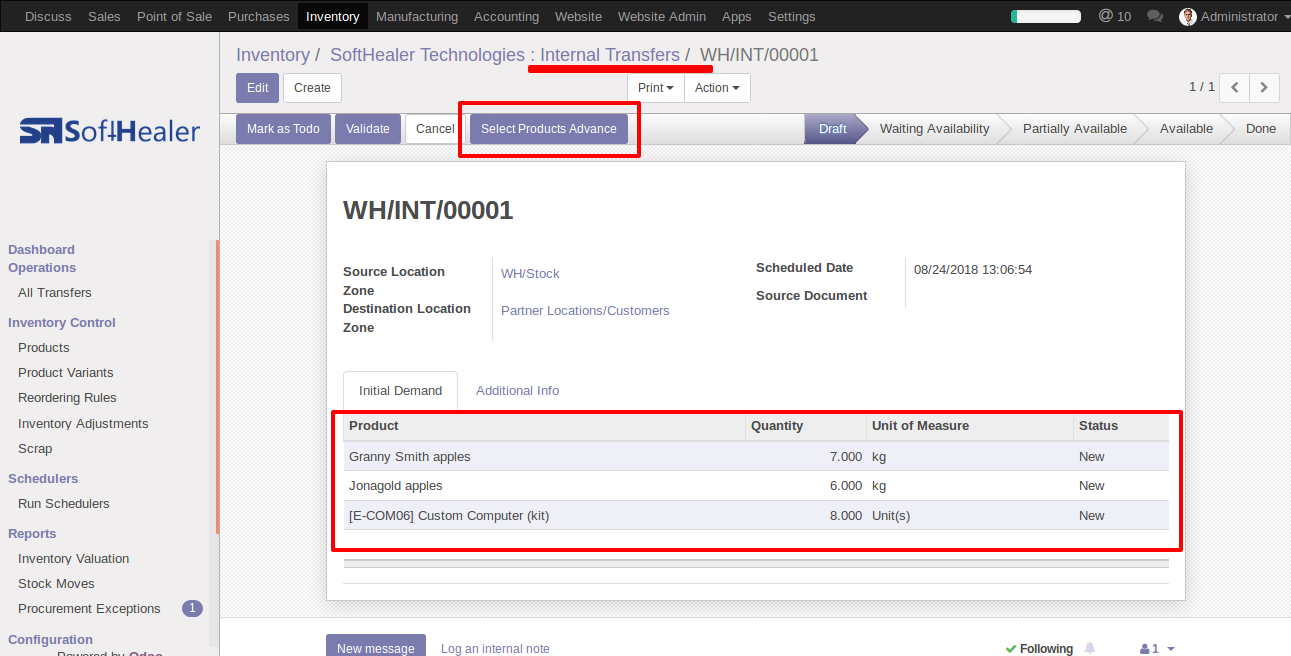Viewport: 1291px width, 656px height.
Task: Open Partner Locations/Customers link
Action: tap(585, 311)
